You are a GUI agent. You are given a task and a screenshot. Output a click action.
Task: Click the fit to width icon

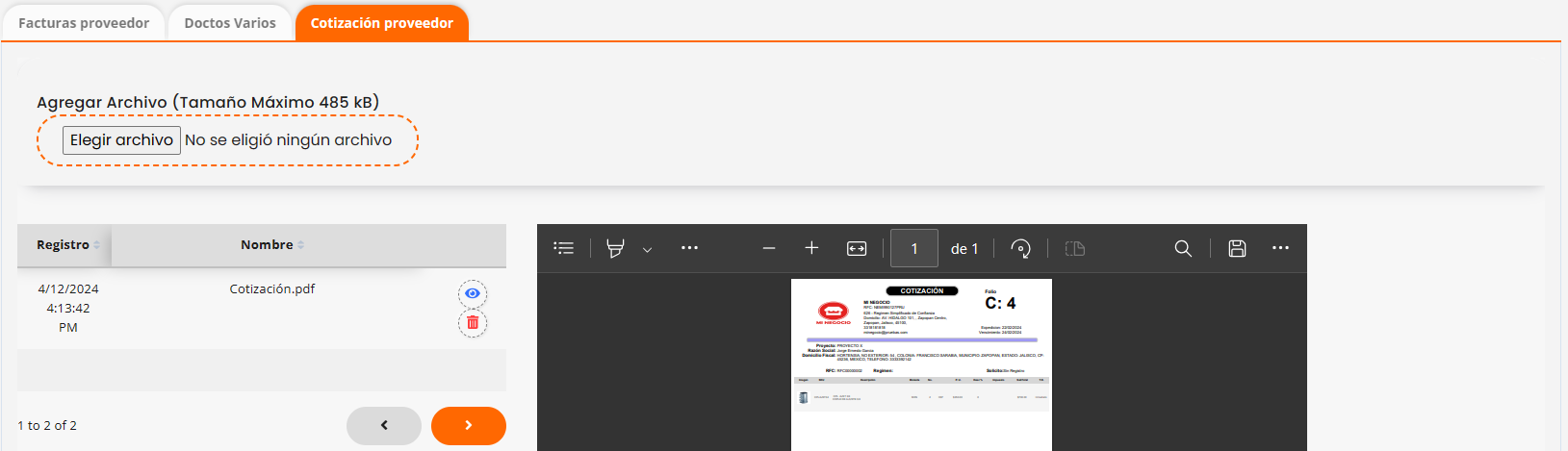(857, 248)
